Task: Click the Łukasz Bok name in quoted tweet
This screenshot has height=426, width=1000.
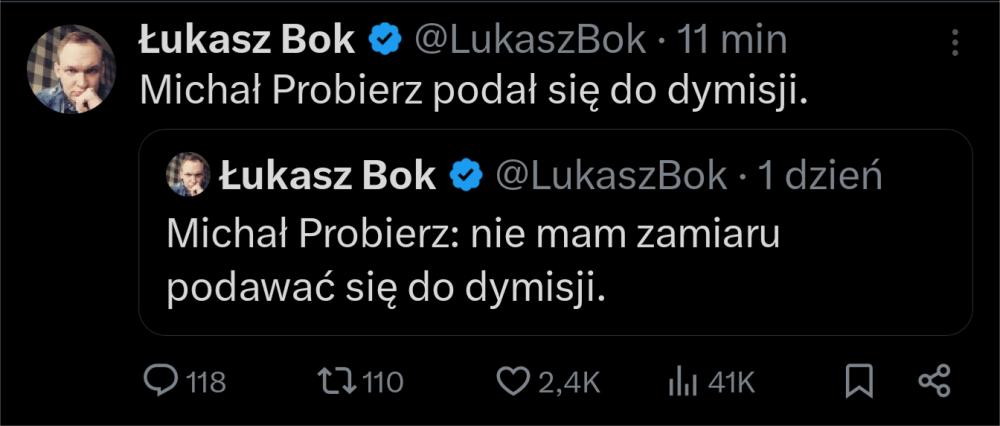Action: 328,176
